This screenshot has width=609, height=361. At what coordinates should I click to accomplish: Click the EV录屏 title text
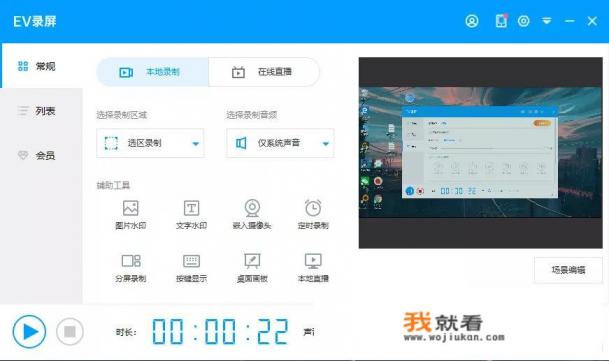(x=35, y=21)
